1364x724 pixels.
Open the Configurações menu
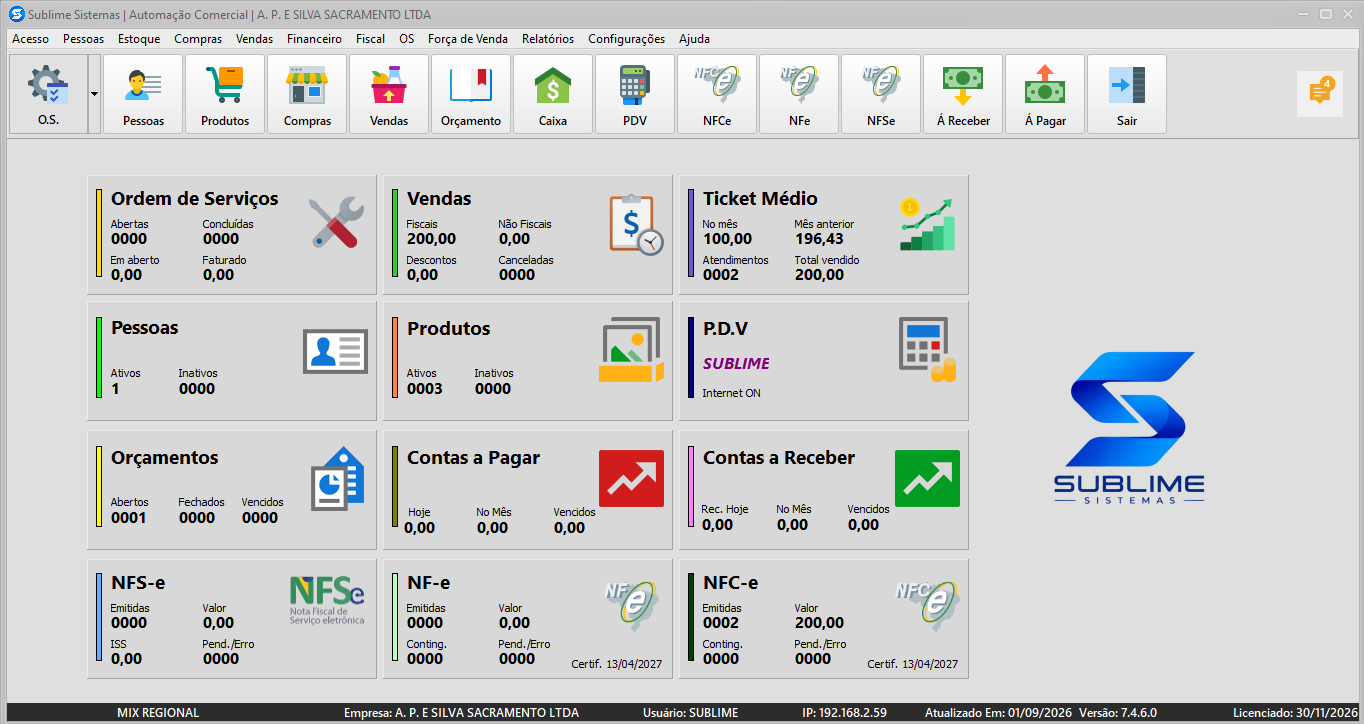[x=626, y=39]
